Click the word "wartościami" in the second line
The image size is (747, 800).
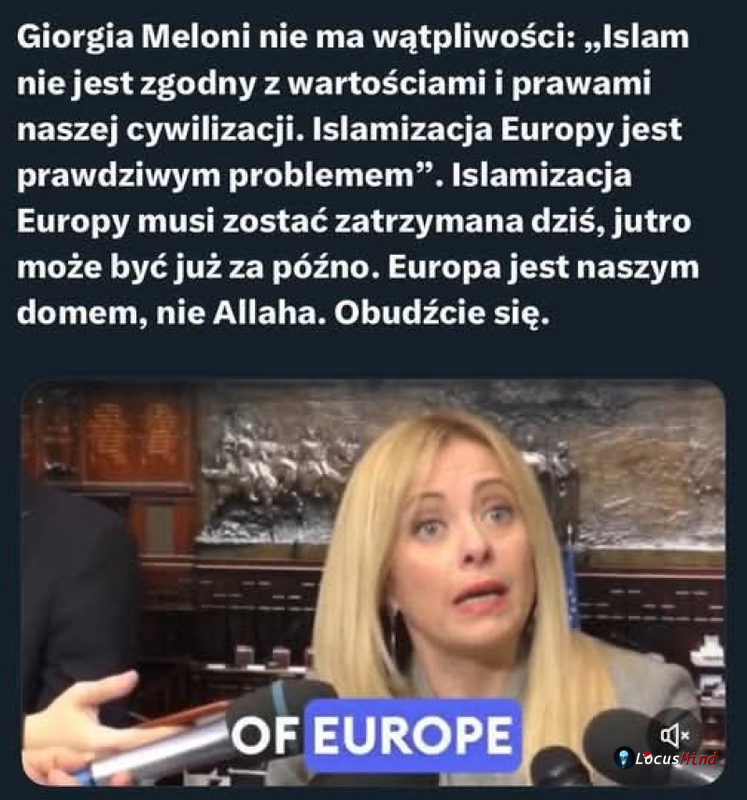point(388,84)
